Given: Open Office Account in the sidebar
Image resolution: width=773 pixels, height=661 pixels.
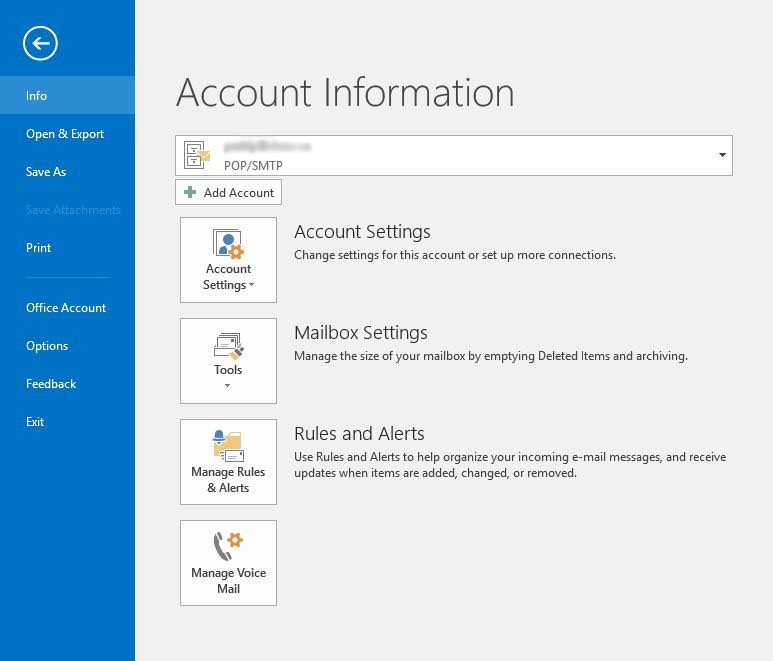Looking at the screenshot, I should (x=66, y=308).
